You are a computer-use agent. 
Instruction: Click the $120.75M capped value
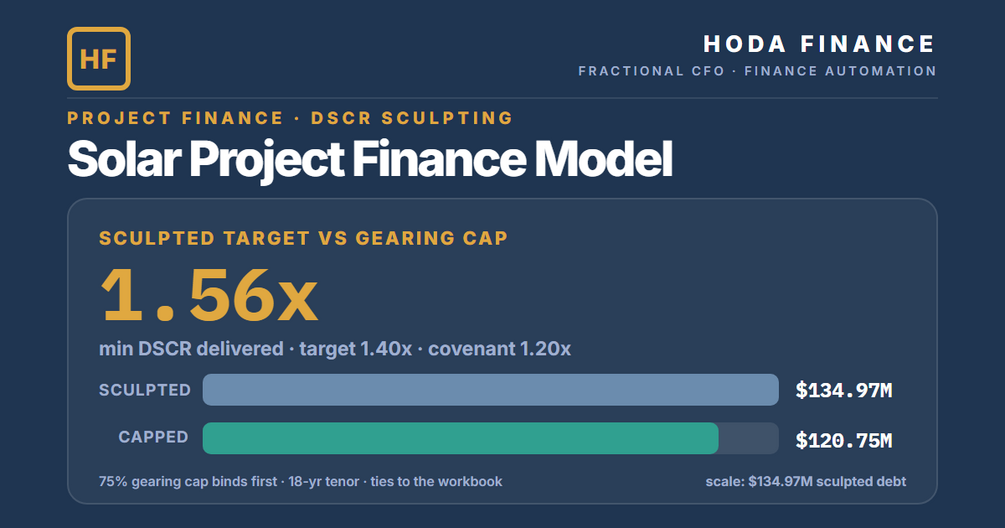pyautogui.click(x=843, y=440)
